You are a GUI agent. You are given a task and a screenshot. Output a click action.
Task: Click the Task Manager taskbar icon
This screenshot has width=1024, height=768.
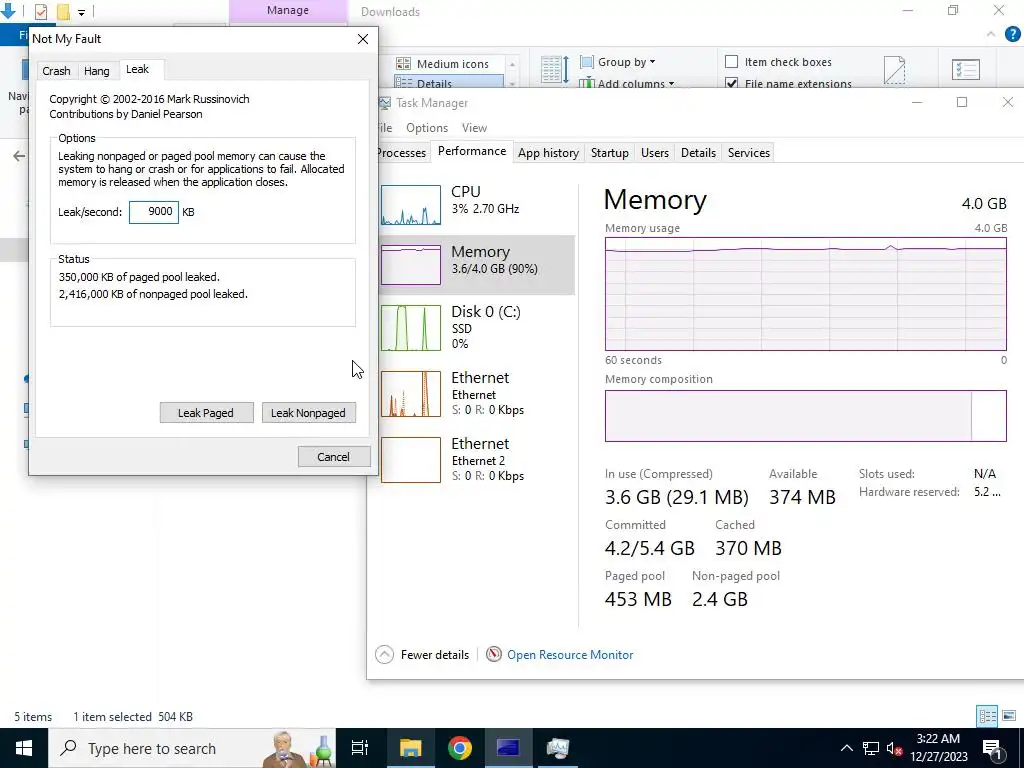pyautogui.click(x=557, y=748)
